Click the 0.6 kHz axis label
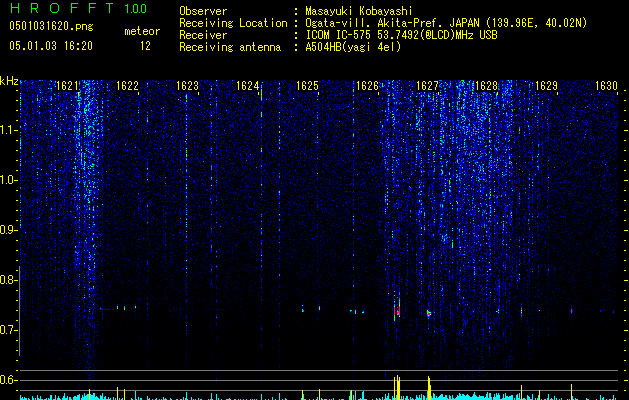The width and height of the screenshot is (629, 400). pyautogui.click(x=8, y=380)
